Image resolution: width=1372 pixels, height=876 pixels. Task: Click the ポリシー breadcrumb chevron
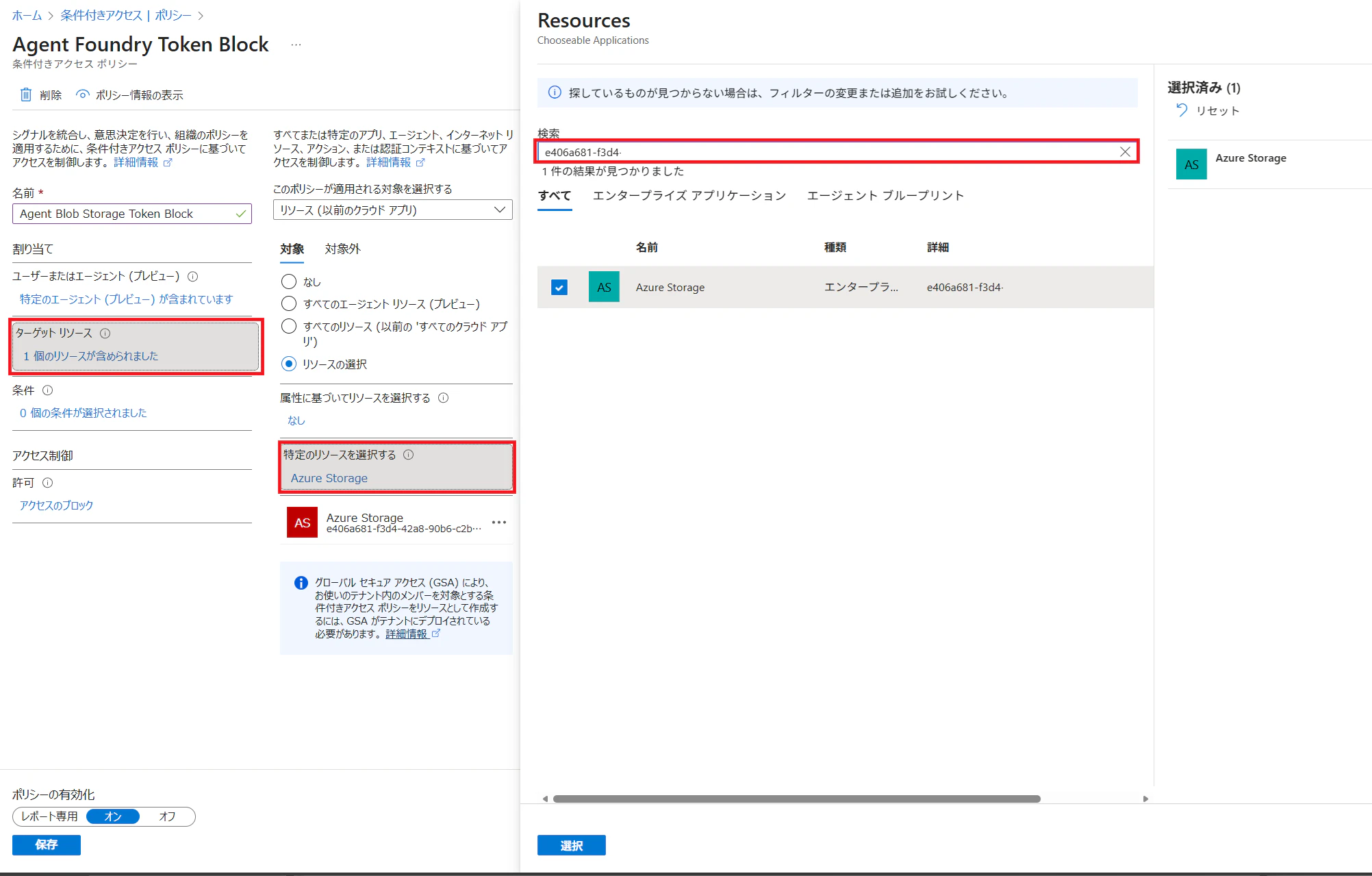click(201, 15)
